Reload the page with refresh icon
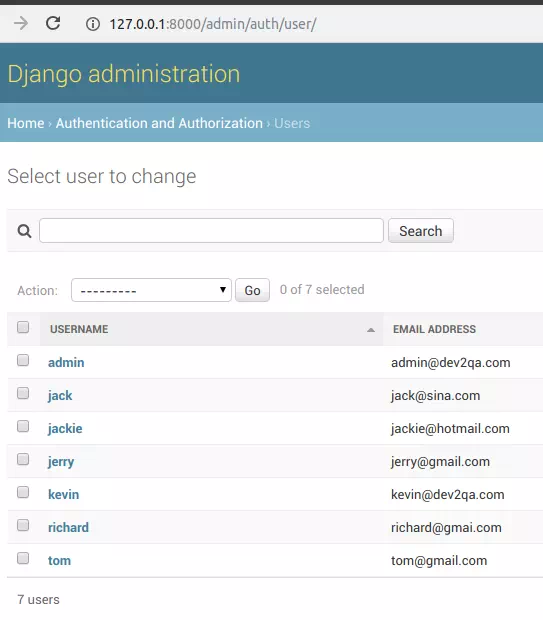 (53, 23)
